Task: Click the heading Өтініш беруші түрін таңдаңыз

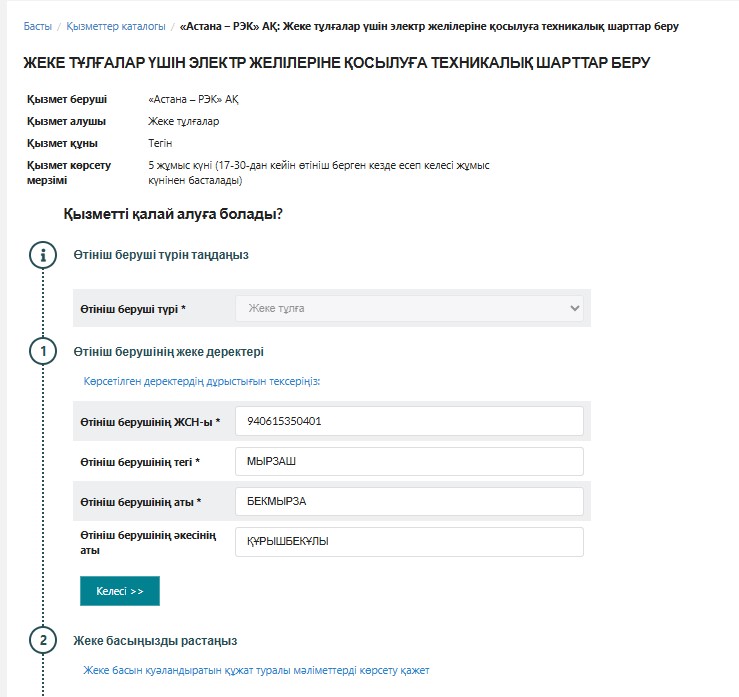Action: coord(160,255)
